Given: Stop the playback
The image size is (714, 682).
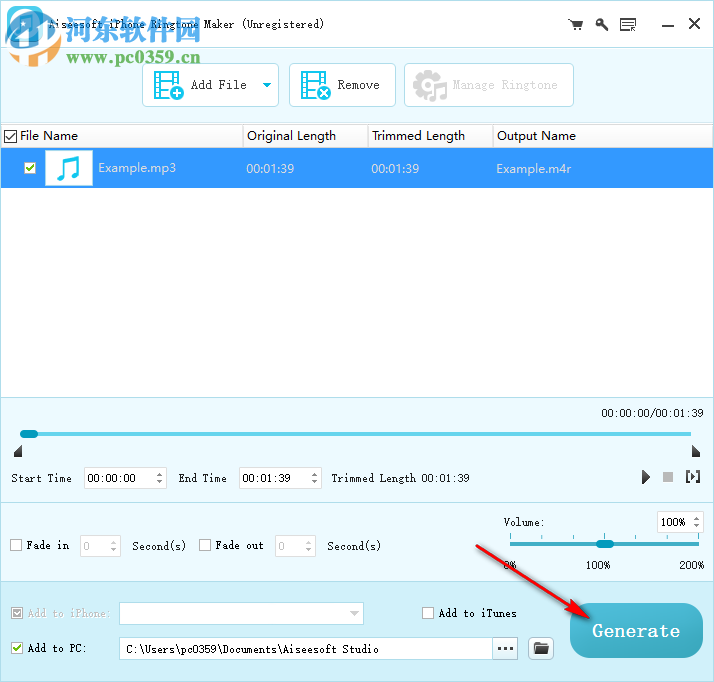Looking at the screenshot, I should click(x=668, y=477).
